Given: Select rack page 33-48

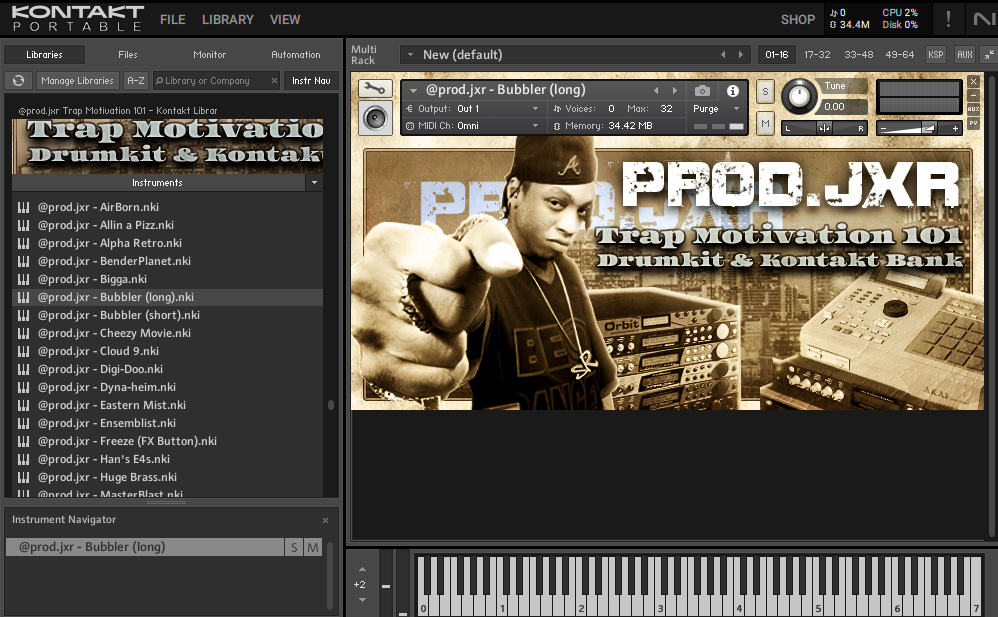Looking at the screenshot, I should pos(858,55).
